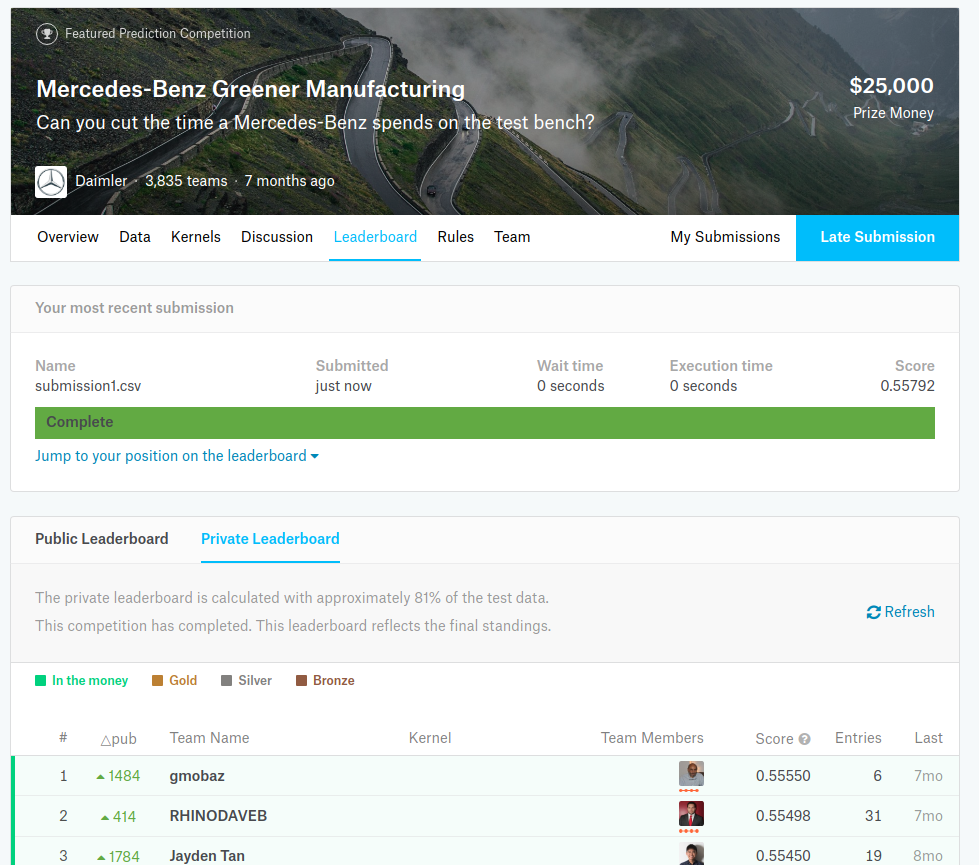Click the 7 months ago text

coord(289,181)
